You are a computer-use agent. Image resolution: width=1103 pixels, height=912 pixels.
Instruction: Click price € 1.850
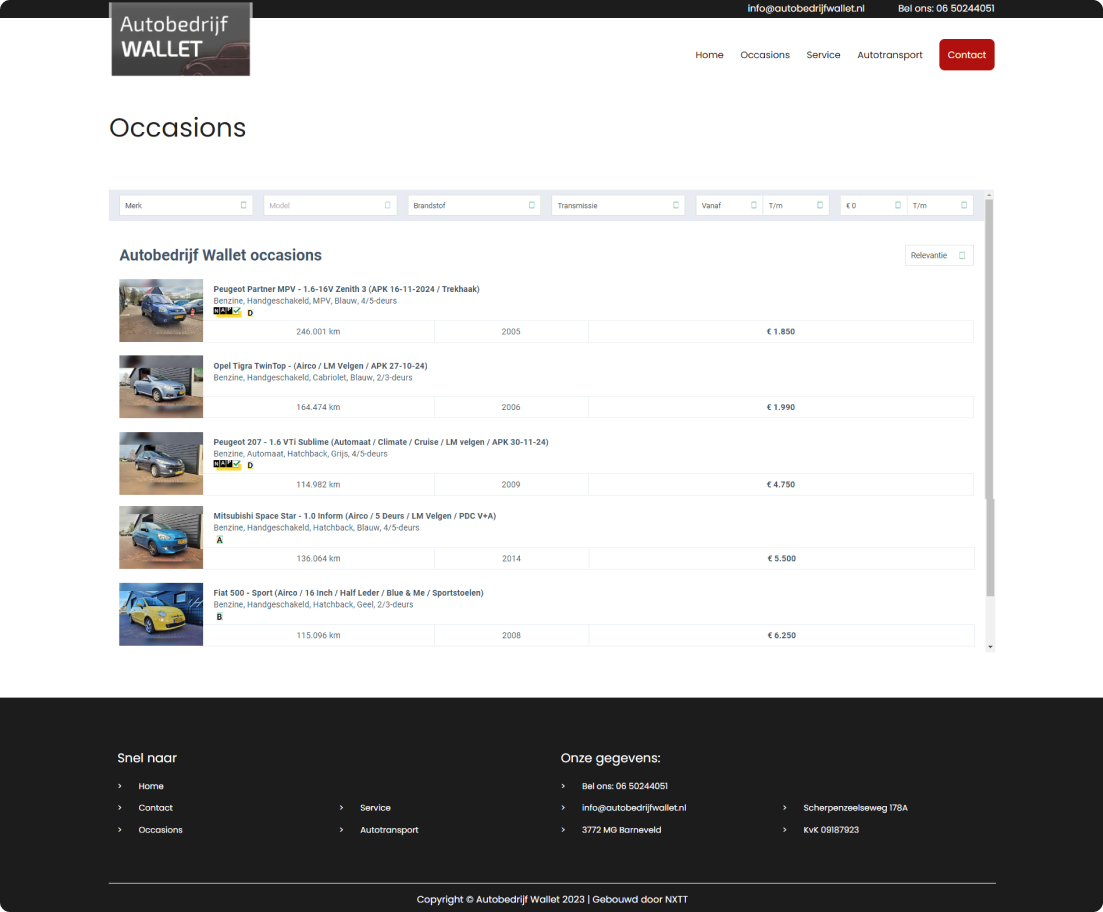pos(781,331)
